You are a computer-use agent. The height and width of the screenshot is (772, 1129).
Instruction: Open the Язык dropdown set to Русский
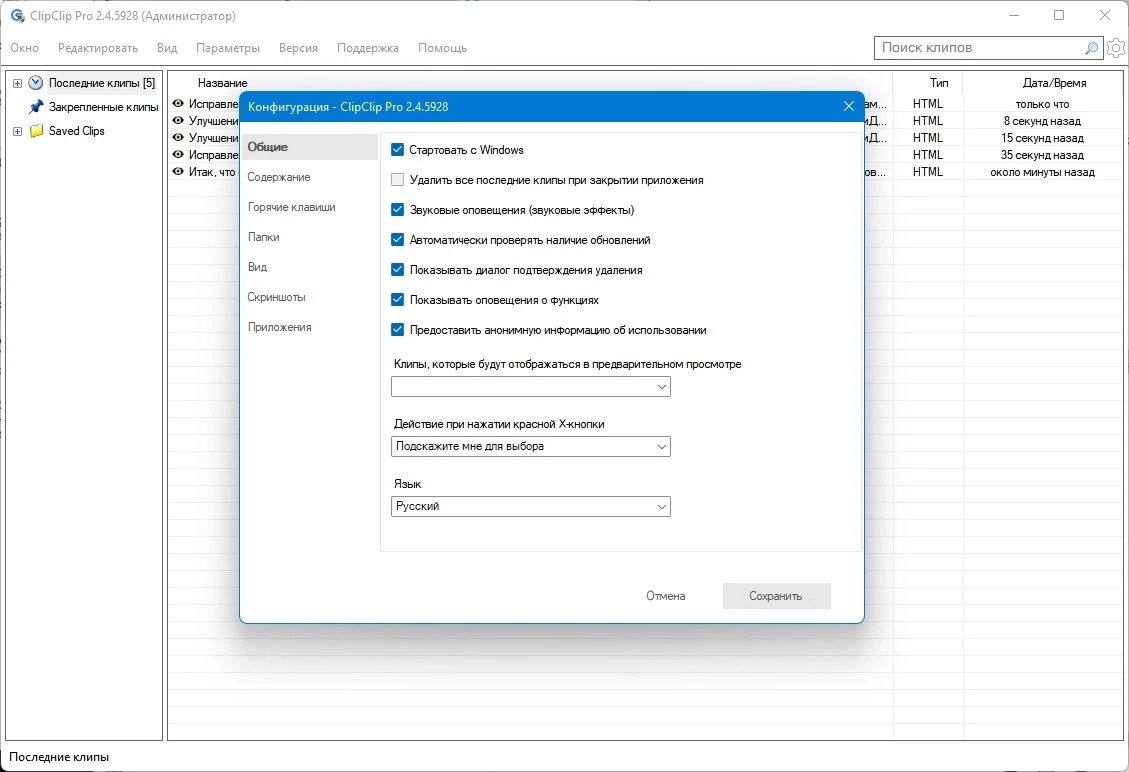tap(531, 506)
